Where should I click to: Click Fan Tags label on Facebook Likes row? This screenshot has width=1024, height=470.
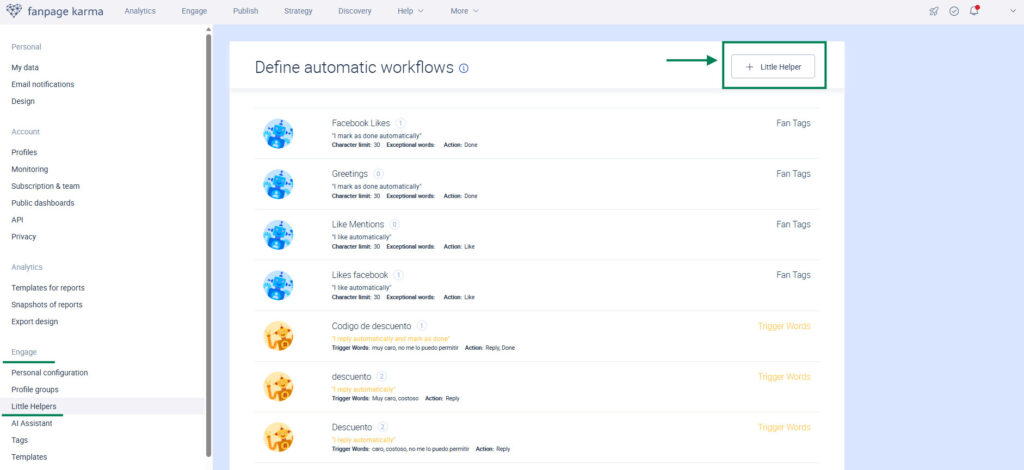pos(793,123)
